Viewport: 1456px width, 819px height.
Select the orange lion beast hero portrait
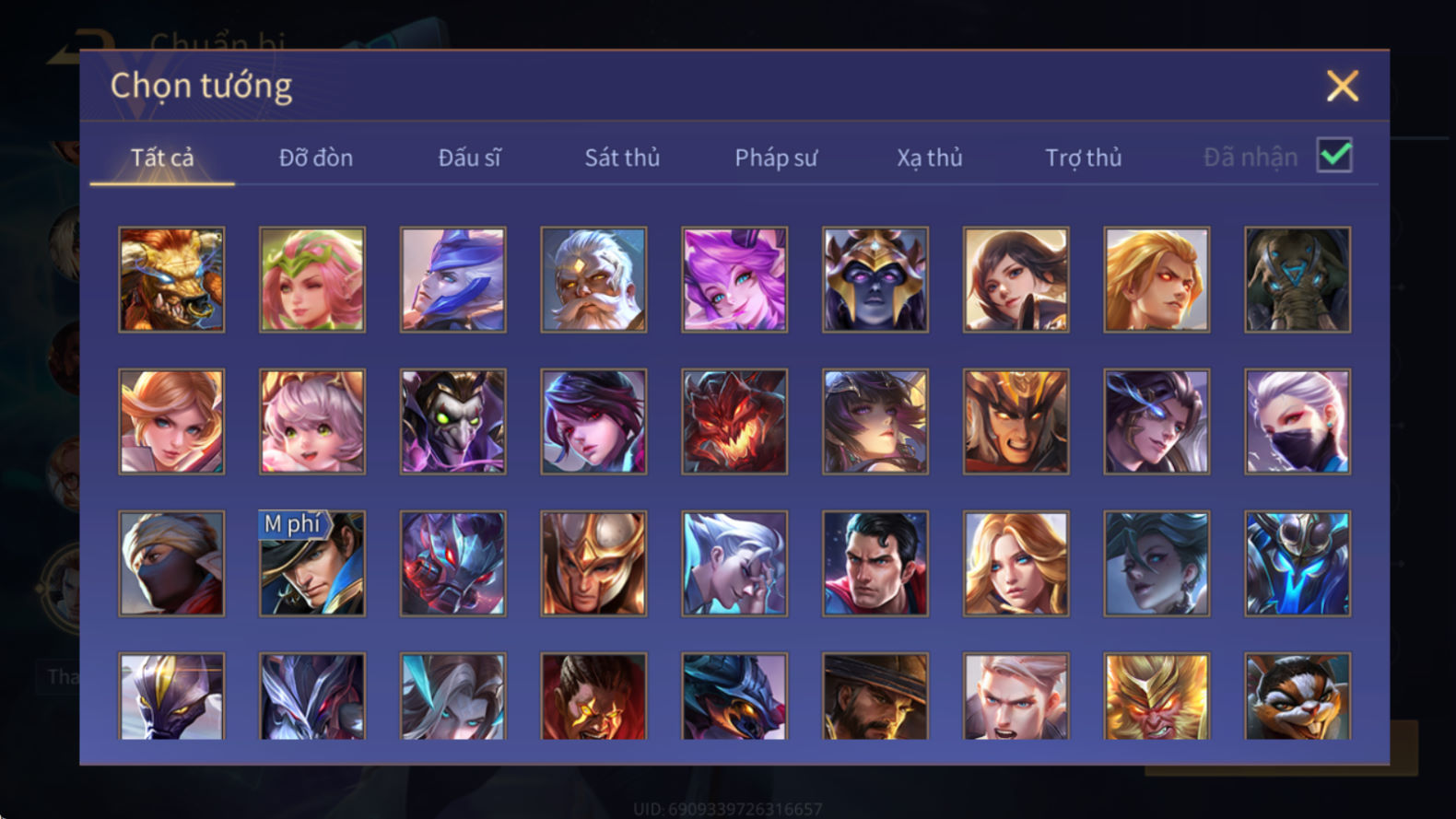coord(171,279)
